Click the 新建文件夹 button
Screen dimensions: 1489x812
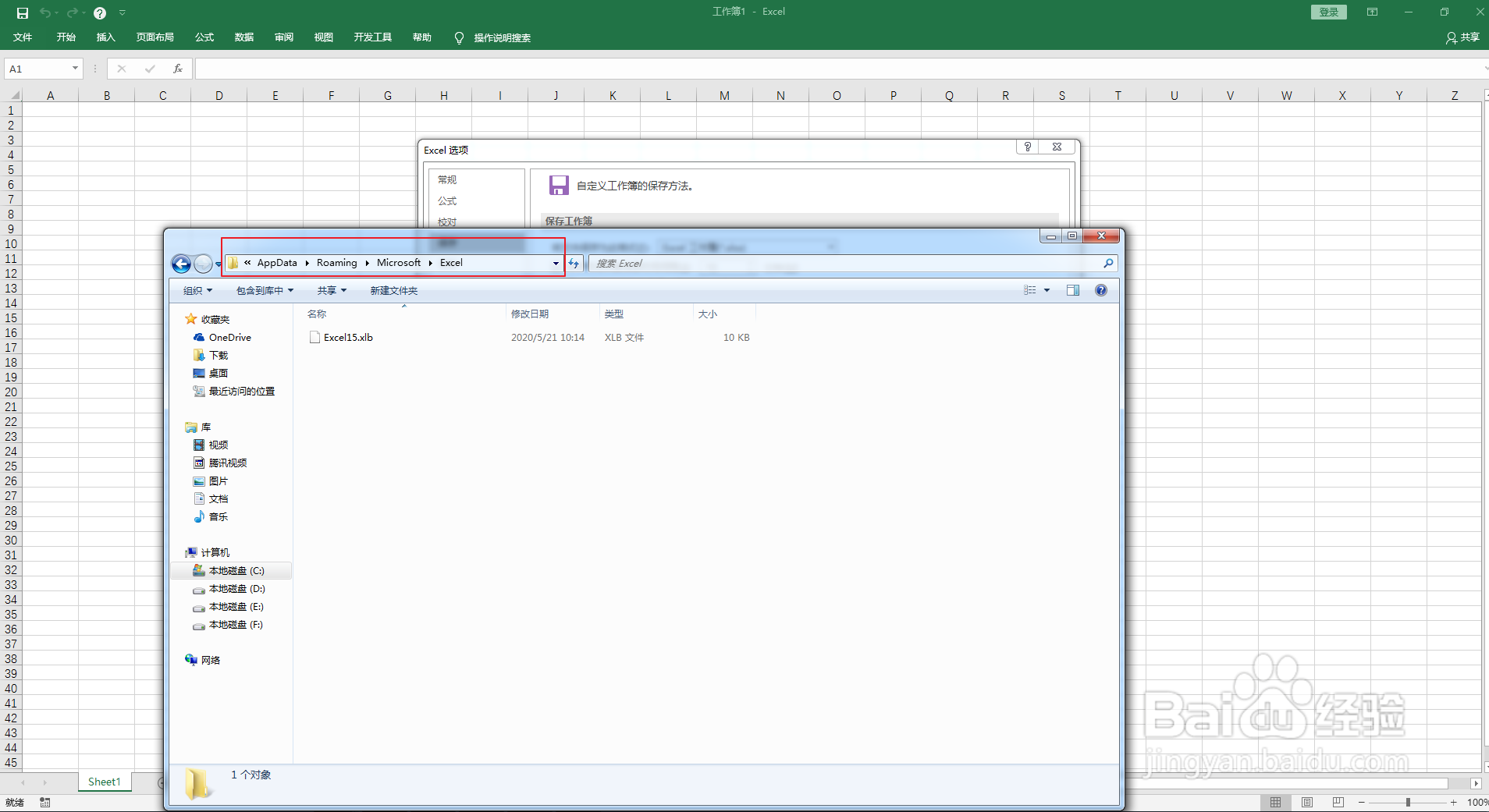tap(394, 290)
